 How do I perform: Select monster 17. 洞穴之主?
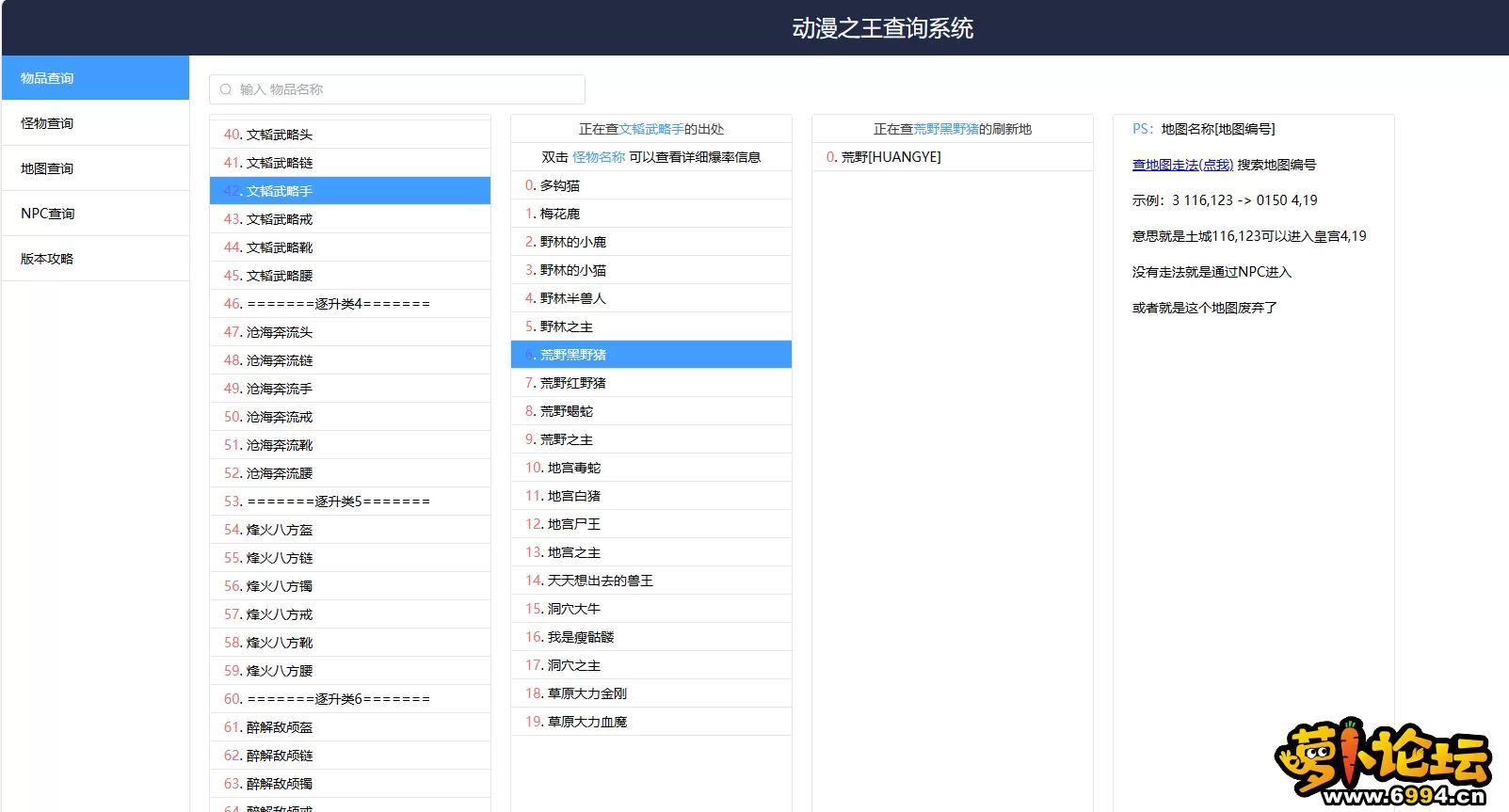coord(651,665)
